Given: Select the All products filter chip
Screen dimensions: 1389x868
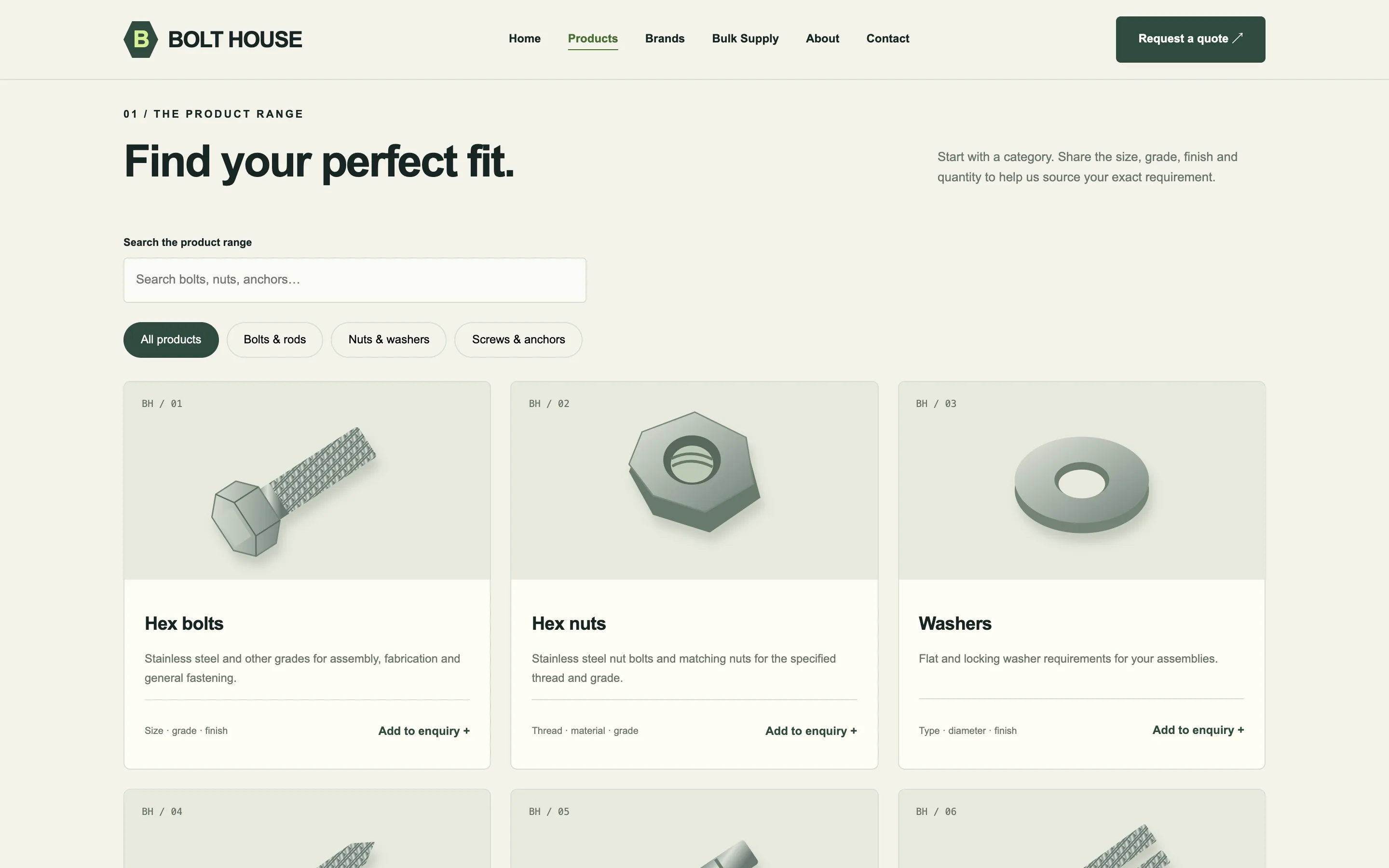Looking at the screenshot, I should point(171,339).
